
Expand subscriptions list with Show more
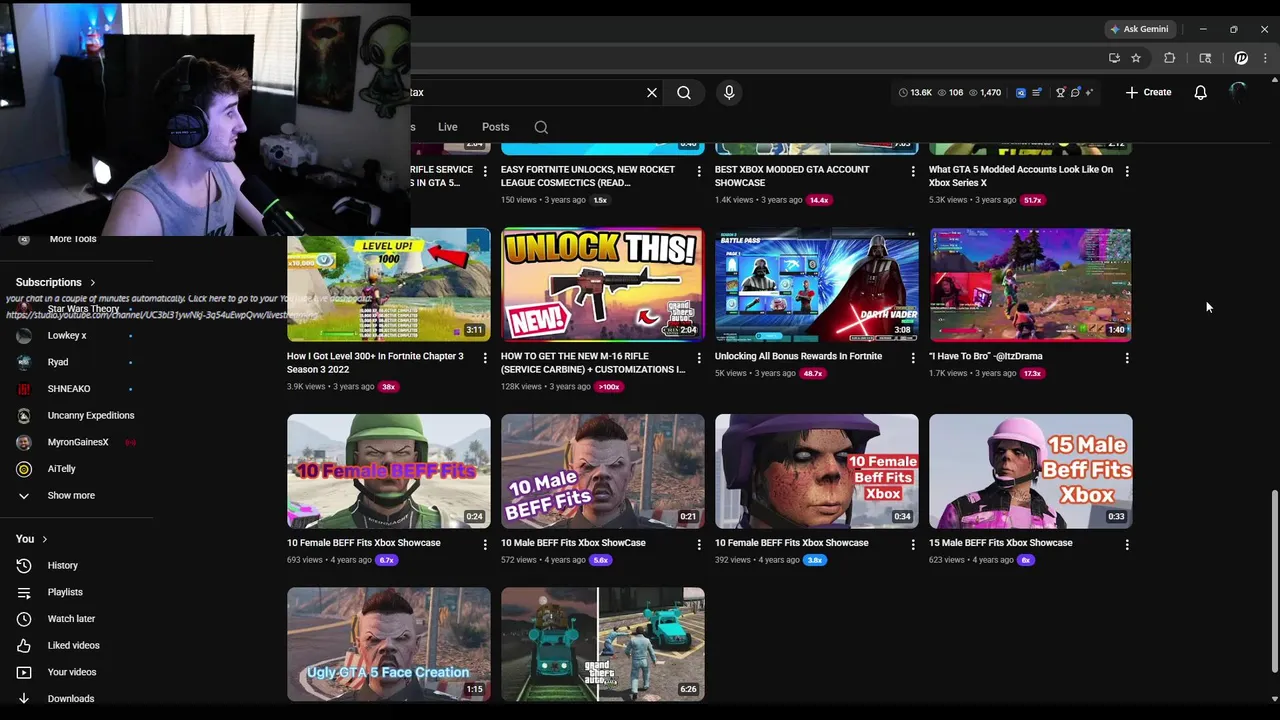(x=76, y=495)
